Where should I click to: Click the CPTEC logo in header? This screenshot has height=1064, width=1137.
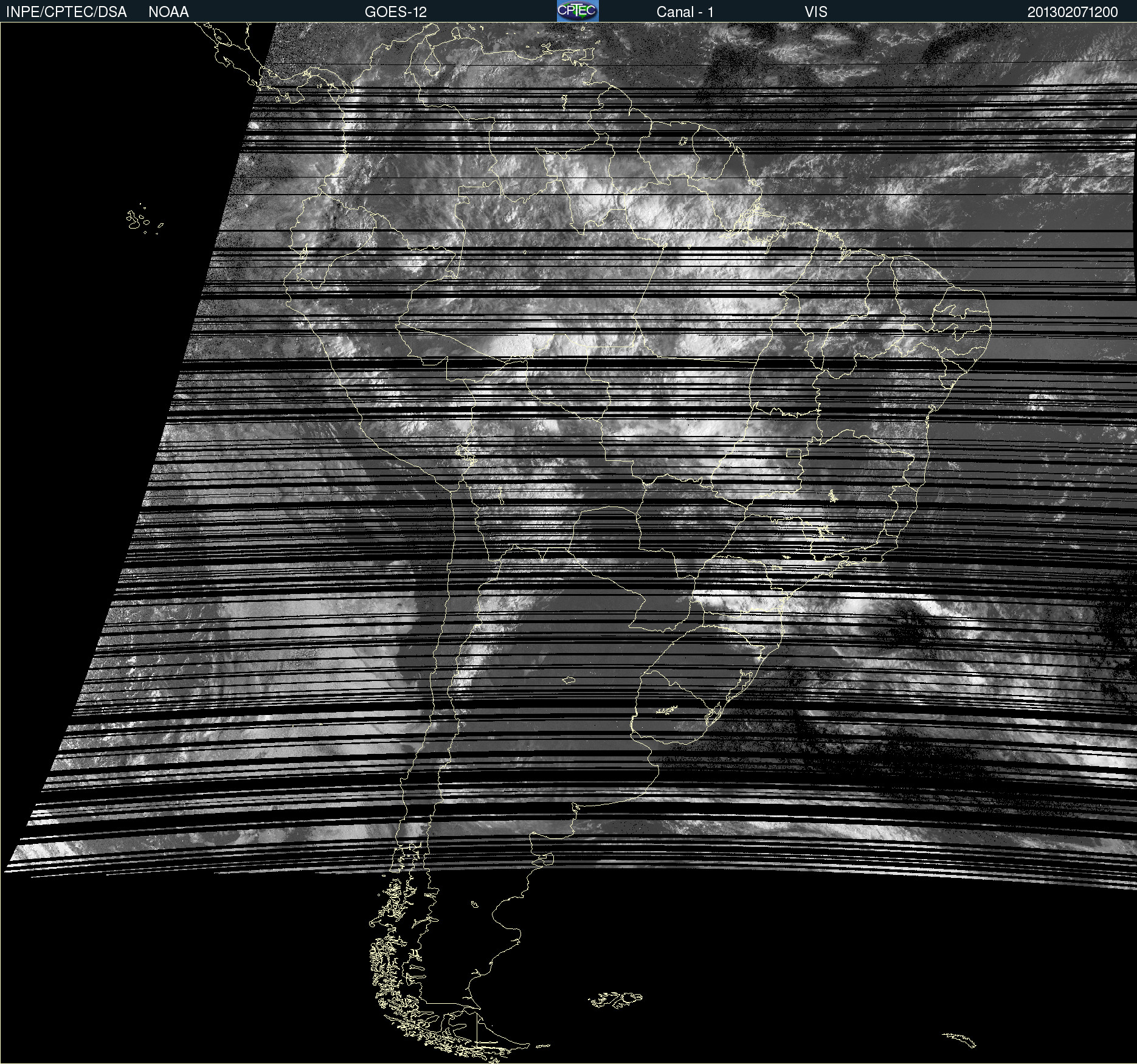(x=578, y=11)
